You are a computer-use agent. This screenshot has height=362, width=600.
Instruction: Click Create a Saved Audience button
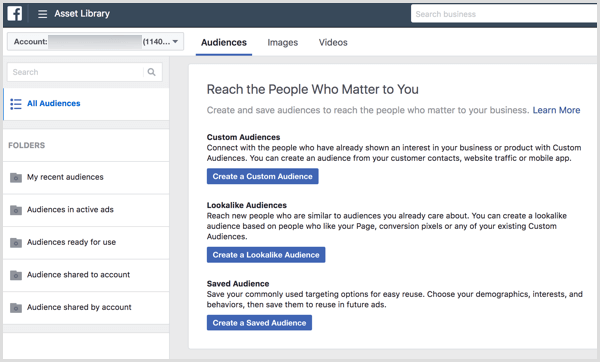(x=259, y=323)
